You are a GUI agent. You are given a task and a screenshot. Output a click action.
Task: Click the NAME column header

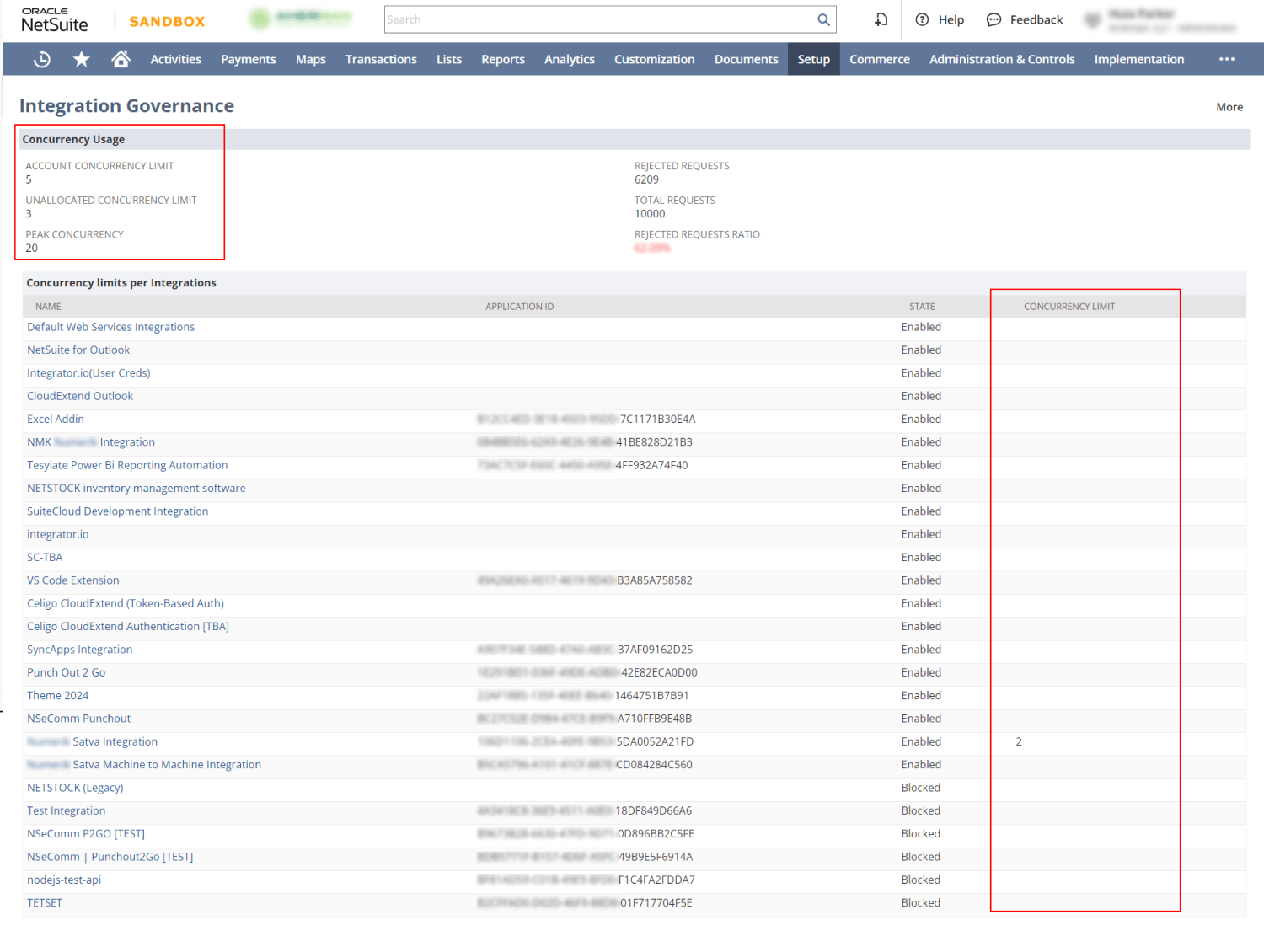click(48, 307)
